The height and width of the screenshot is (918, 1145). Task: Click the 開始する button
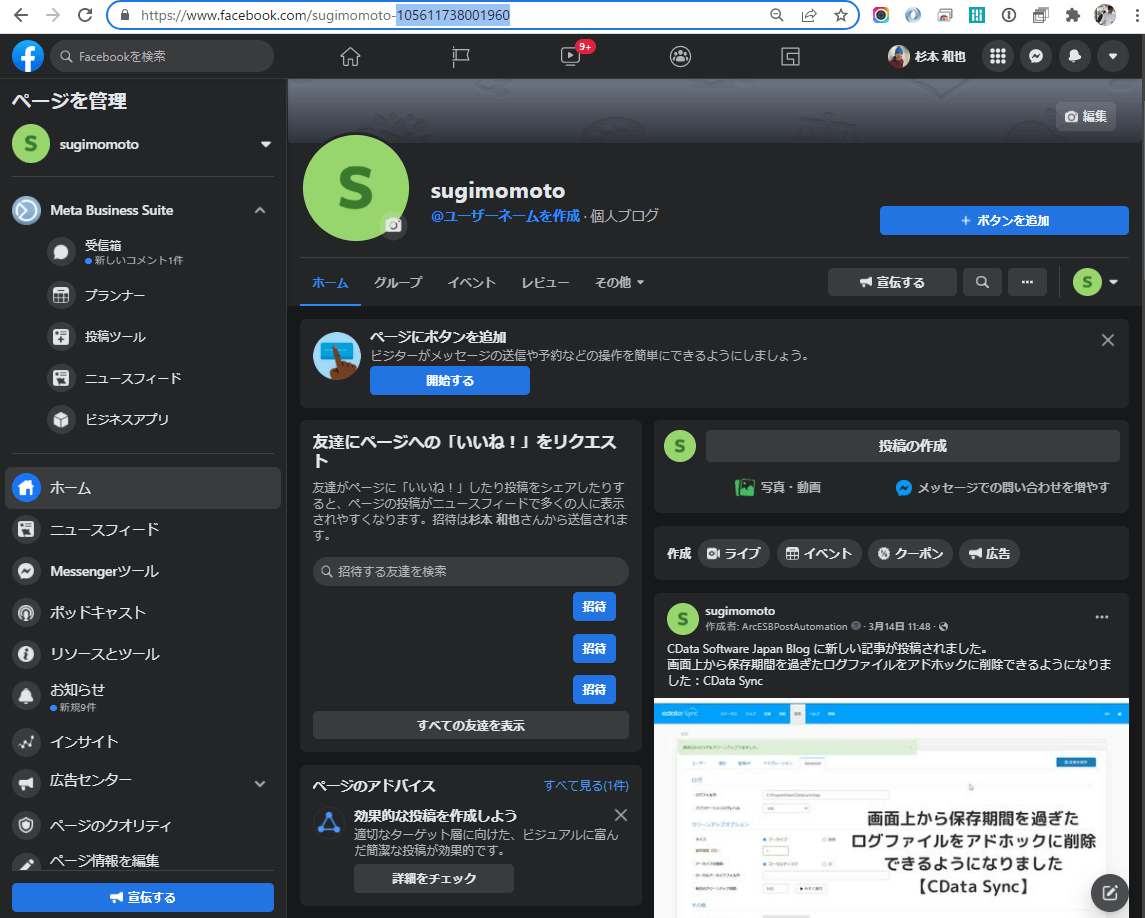pos(450,380)
